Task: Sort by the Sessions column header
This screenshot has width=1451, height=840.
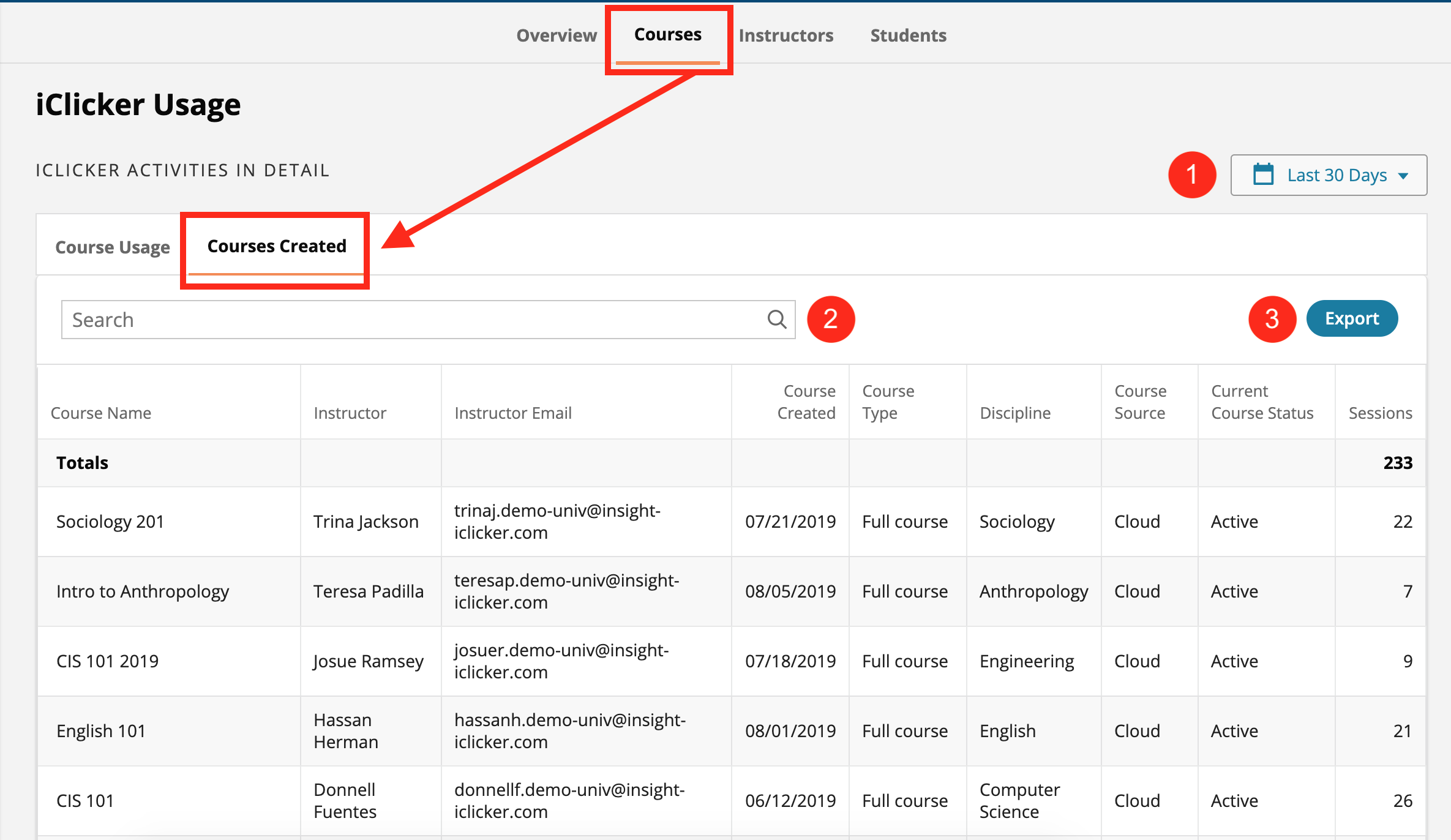Action: [1379, 412]
